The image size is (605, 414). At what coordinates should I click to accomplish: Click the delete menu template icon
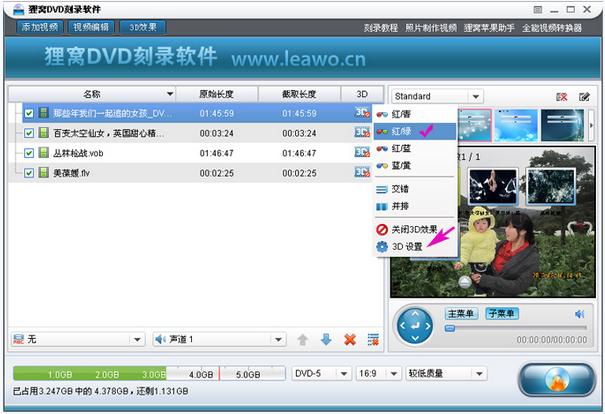(562, 97)
